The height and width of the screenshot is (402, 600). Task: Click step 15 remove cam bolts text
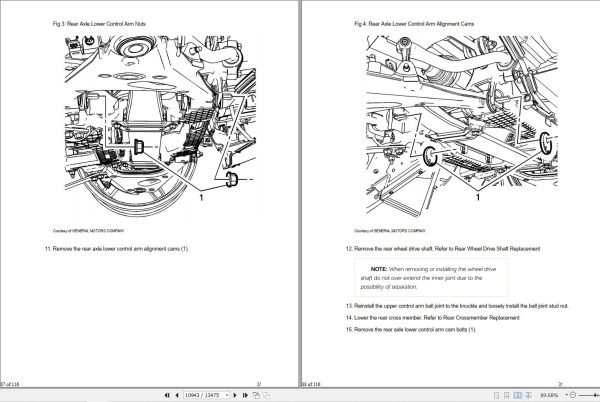click(411, 329)
